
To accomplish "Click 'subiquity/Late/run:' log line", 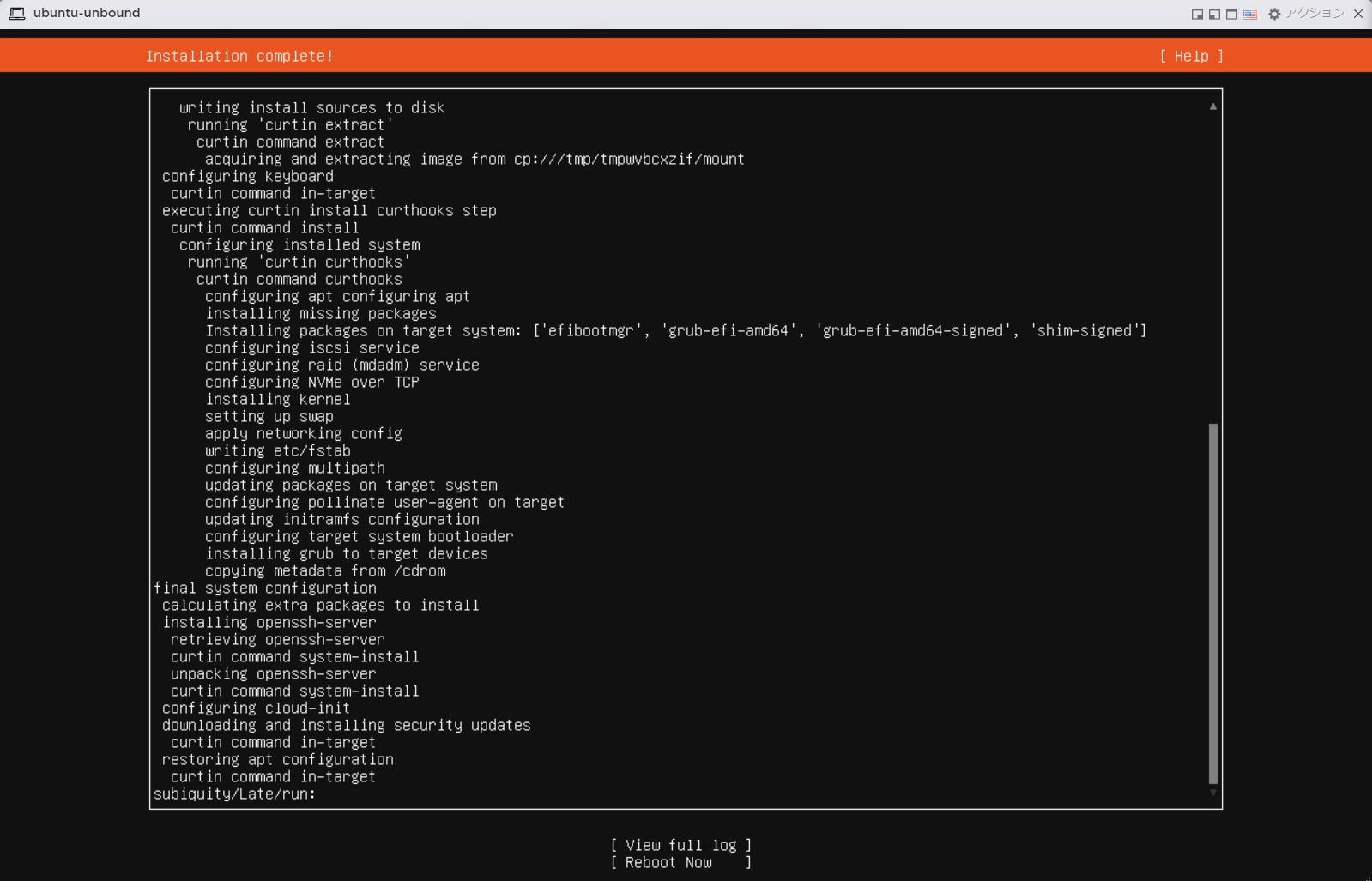I will 234,794.
